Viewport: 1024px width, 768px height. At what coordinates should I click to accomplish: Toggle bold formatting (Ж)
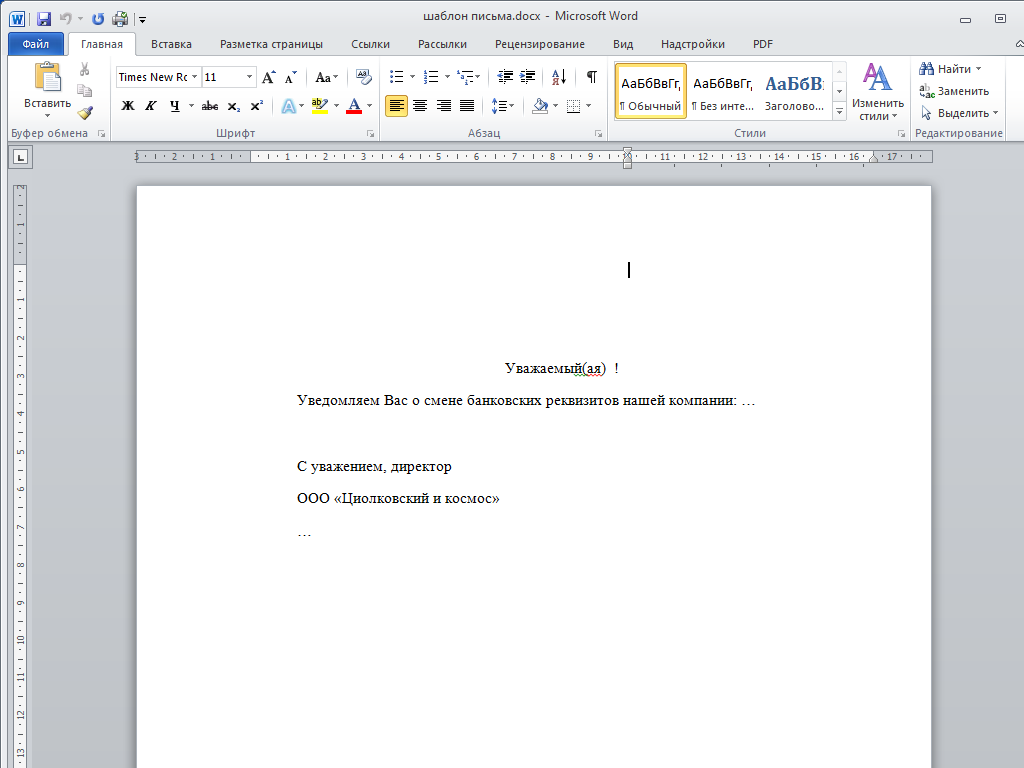coord(128,106)
